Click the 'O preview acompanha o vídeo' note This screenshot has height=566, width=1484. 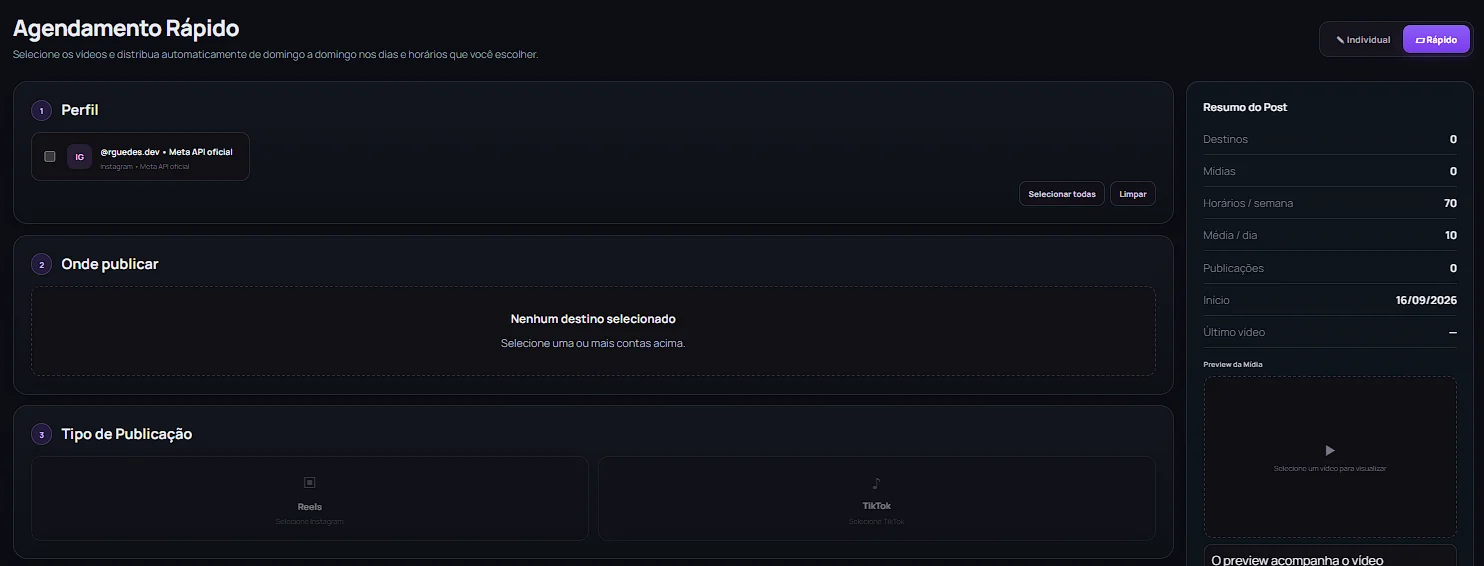1296,560
